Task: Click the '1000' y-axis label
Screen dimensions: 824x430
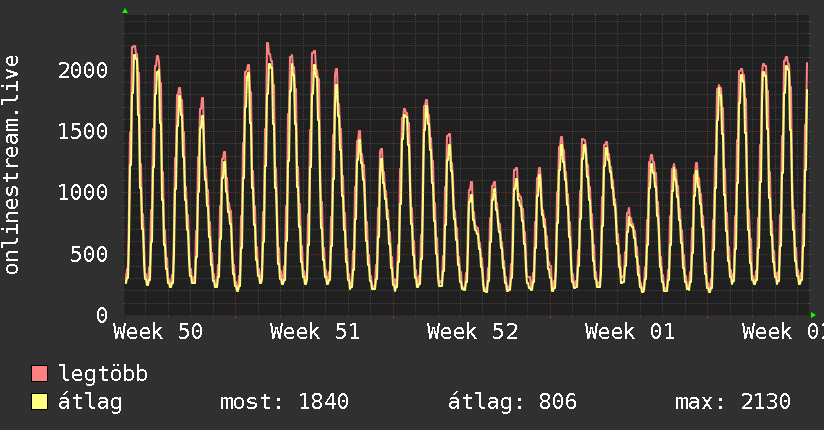Action: coord(83,192)
